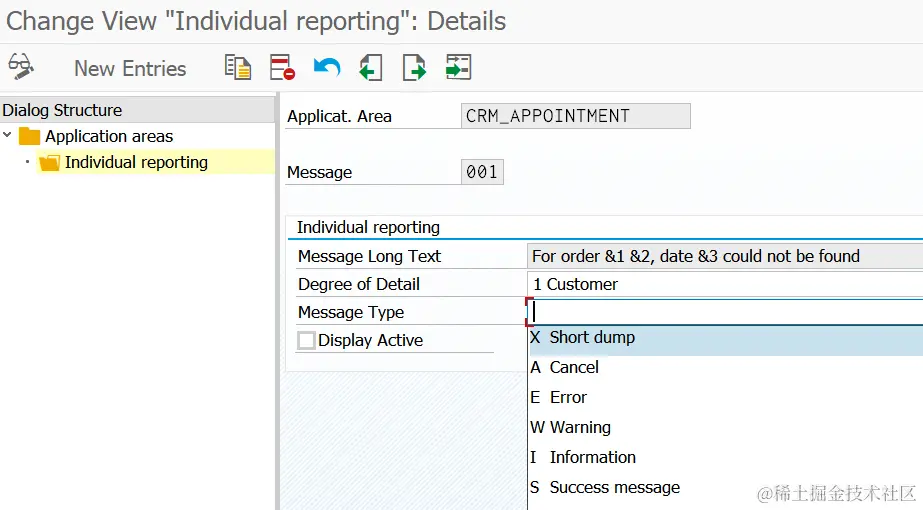
Task: Select Individual reporting in the dialog structure
Action: click(136, 162)
